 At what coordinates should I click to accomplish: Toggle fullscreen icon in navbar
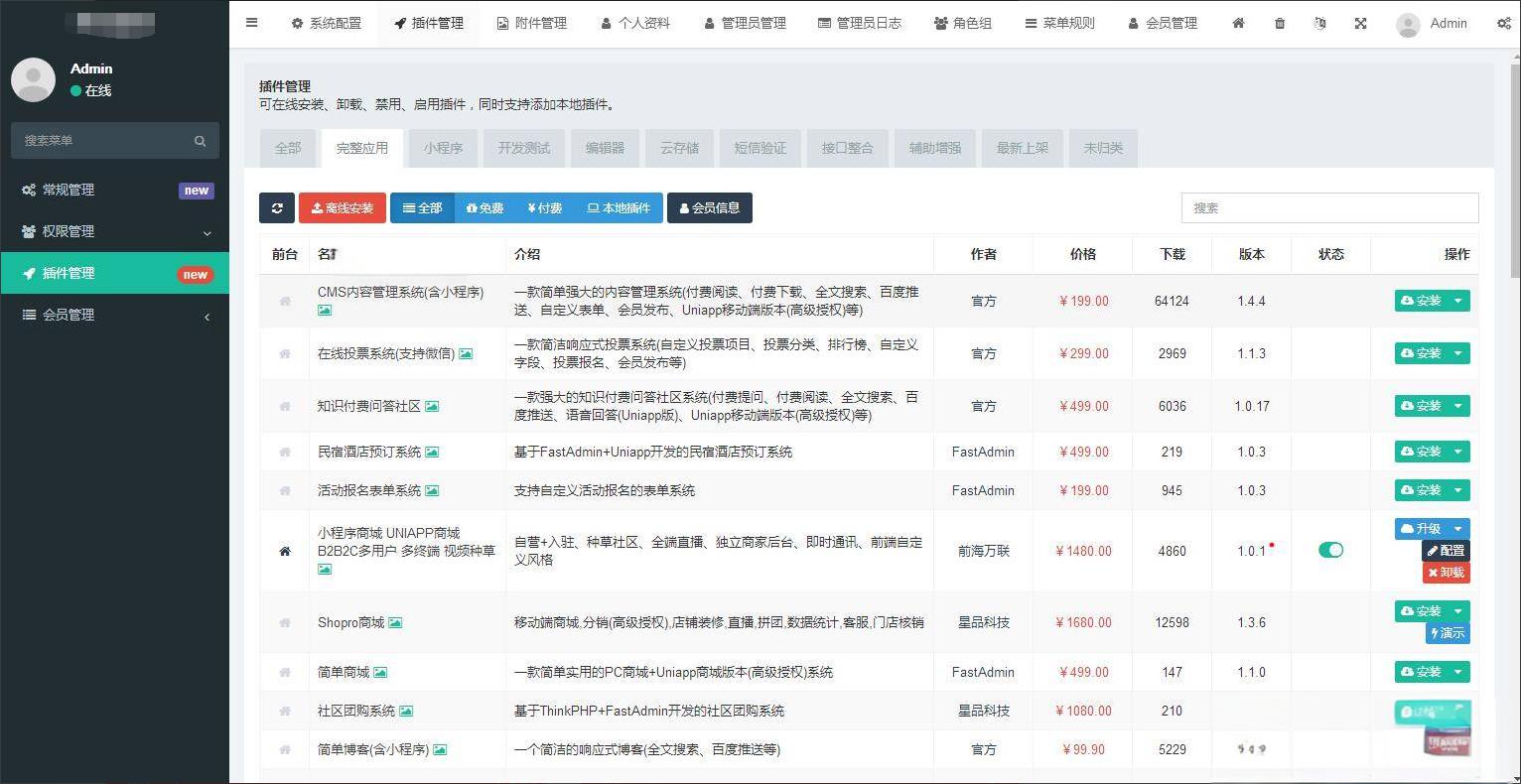coord(1360,23)
